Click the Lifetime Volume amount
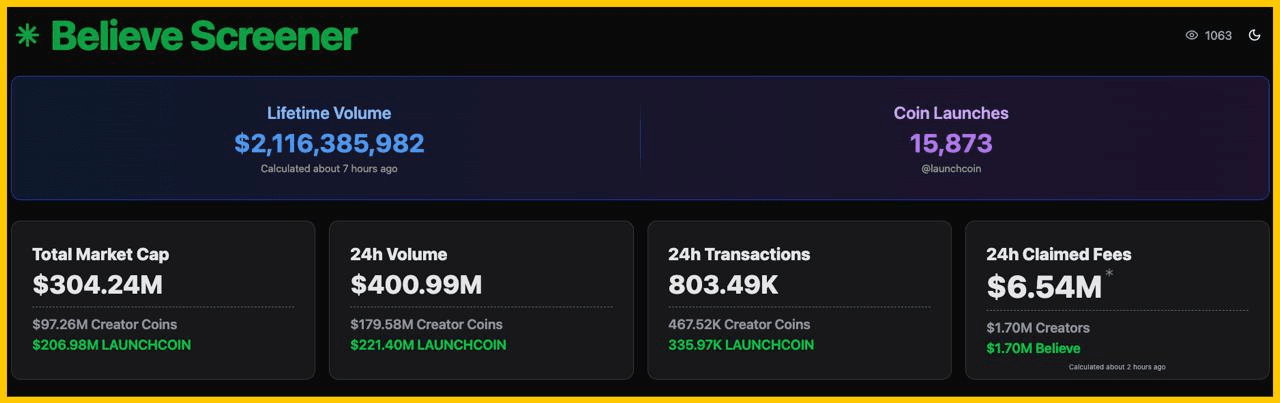Screen dimensions: 1280x403 [x=329, y=143]
